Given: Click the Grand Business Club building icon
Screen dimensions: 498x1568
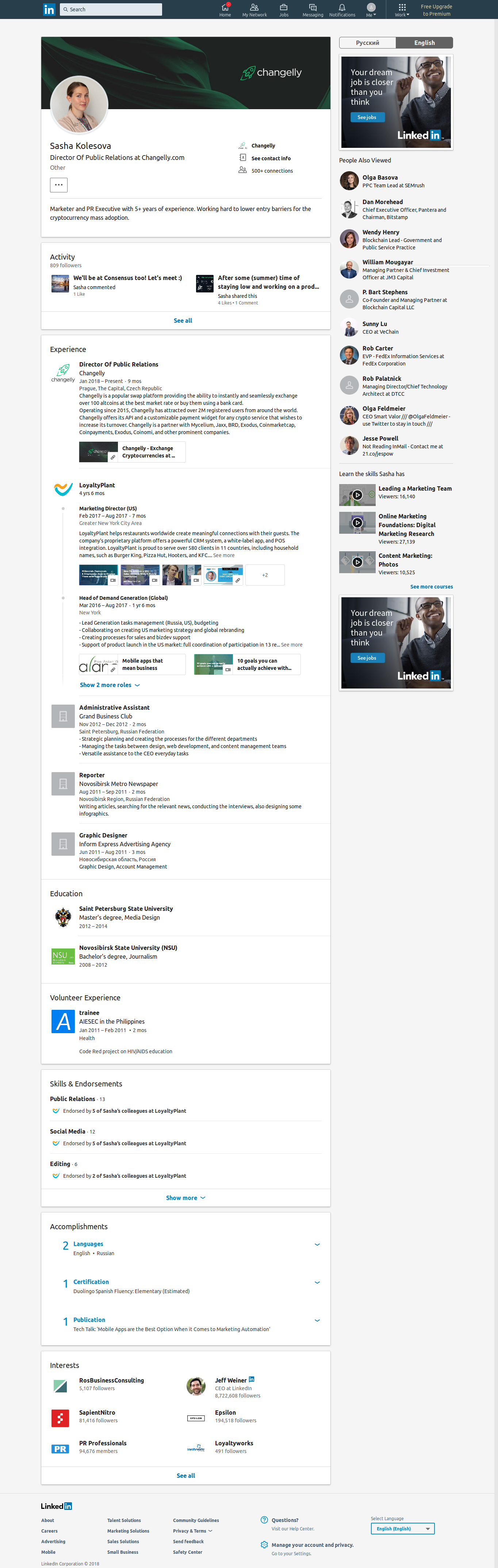Looking at the screenshot, I should click(x=63, y=716).
